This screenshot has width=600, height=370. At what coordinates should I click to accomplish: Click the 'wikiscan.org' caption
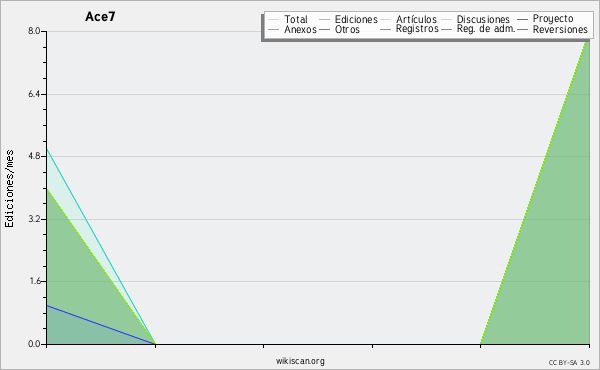300,361
